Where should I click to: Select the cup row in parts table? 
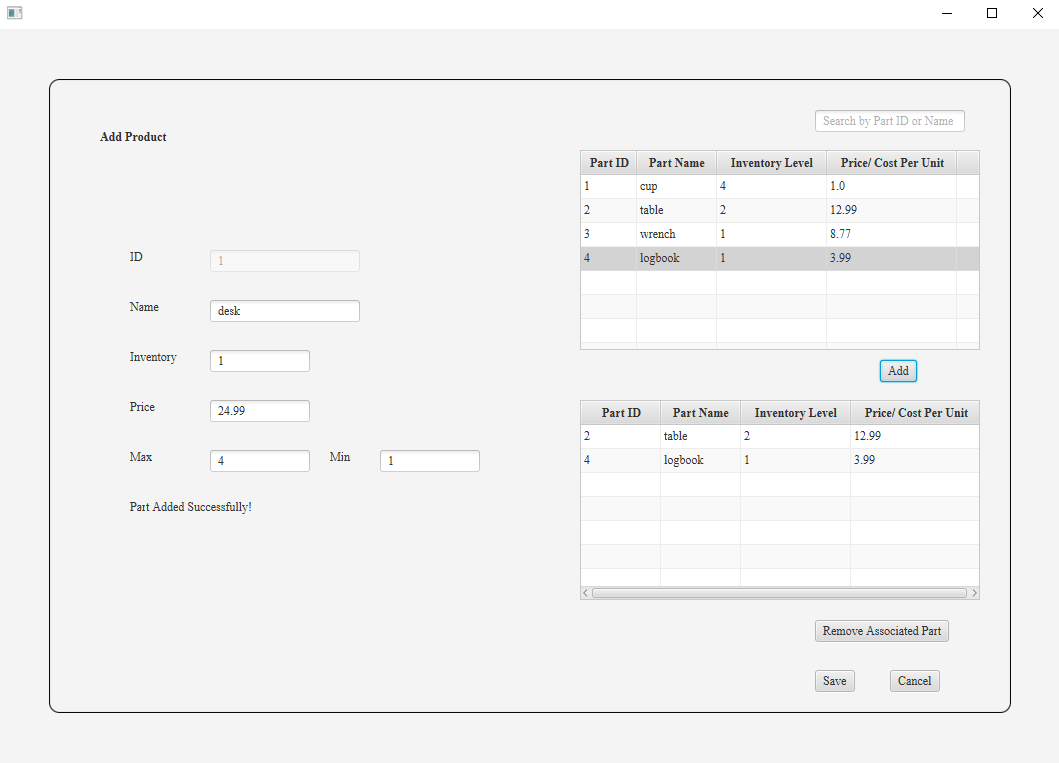(700, 186)
